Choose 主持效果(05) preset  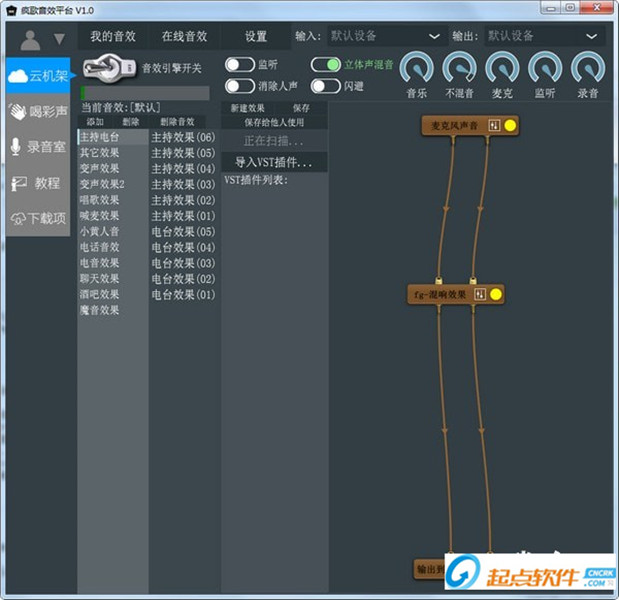point(184,153)
